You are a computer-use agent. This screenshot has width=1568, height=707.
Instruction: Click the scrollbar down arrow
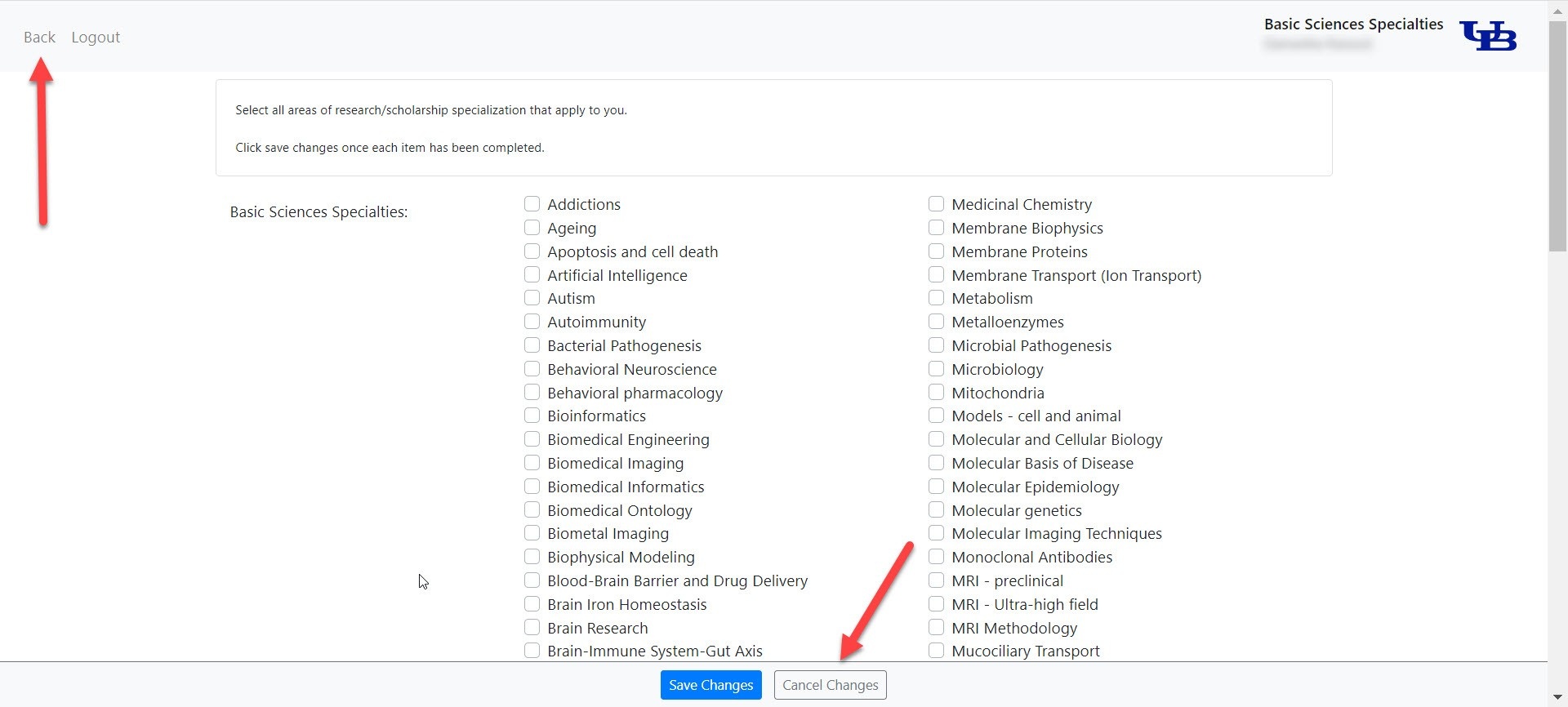1557,698
